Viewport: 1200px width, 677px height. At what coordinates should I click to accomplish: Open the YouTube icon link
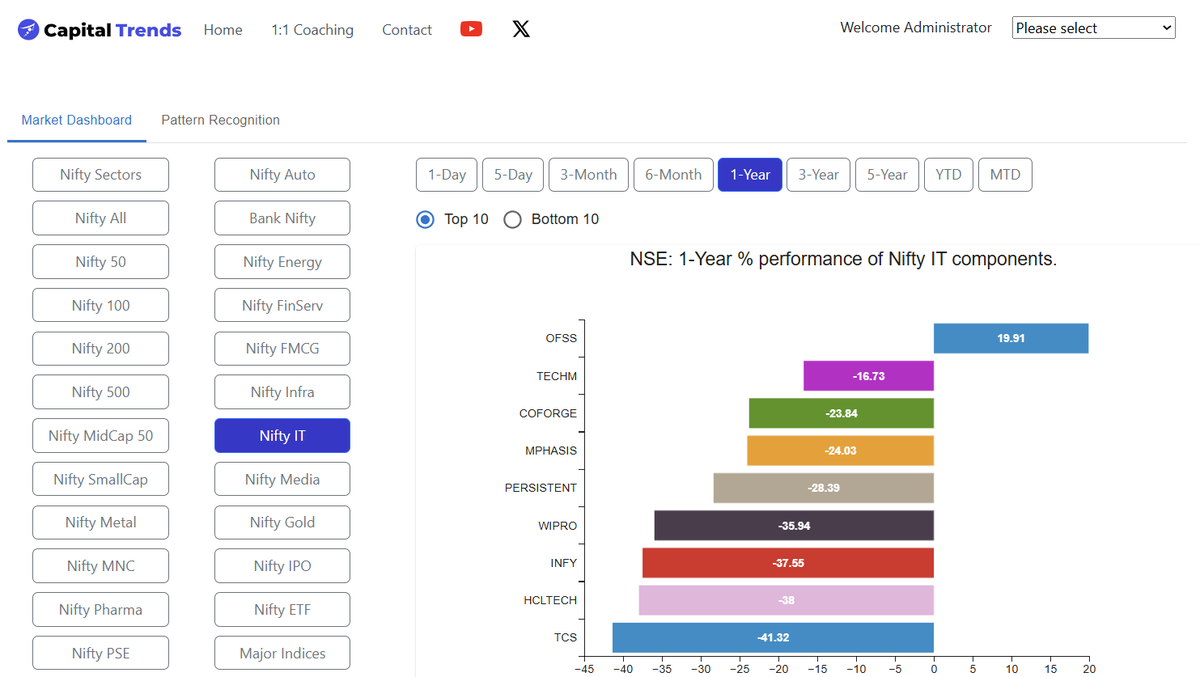pyautogui.click(x=471, y=29)
